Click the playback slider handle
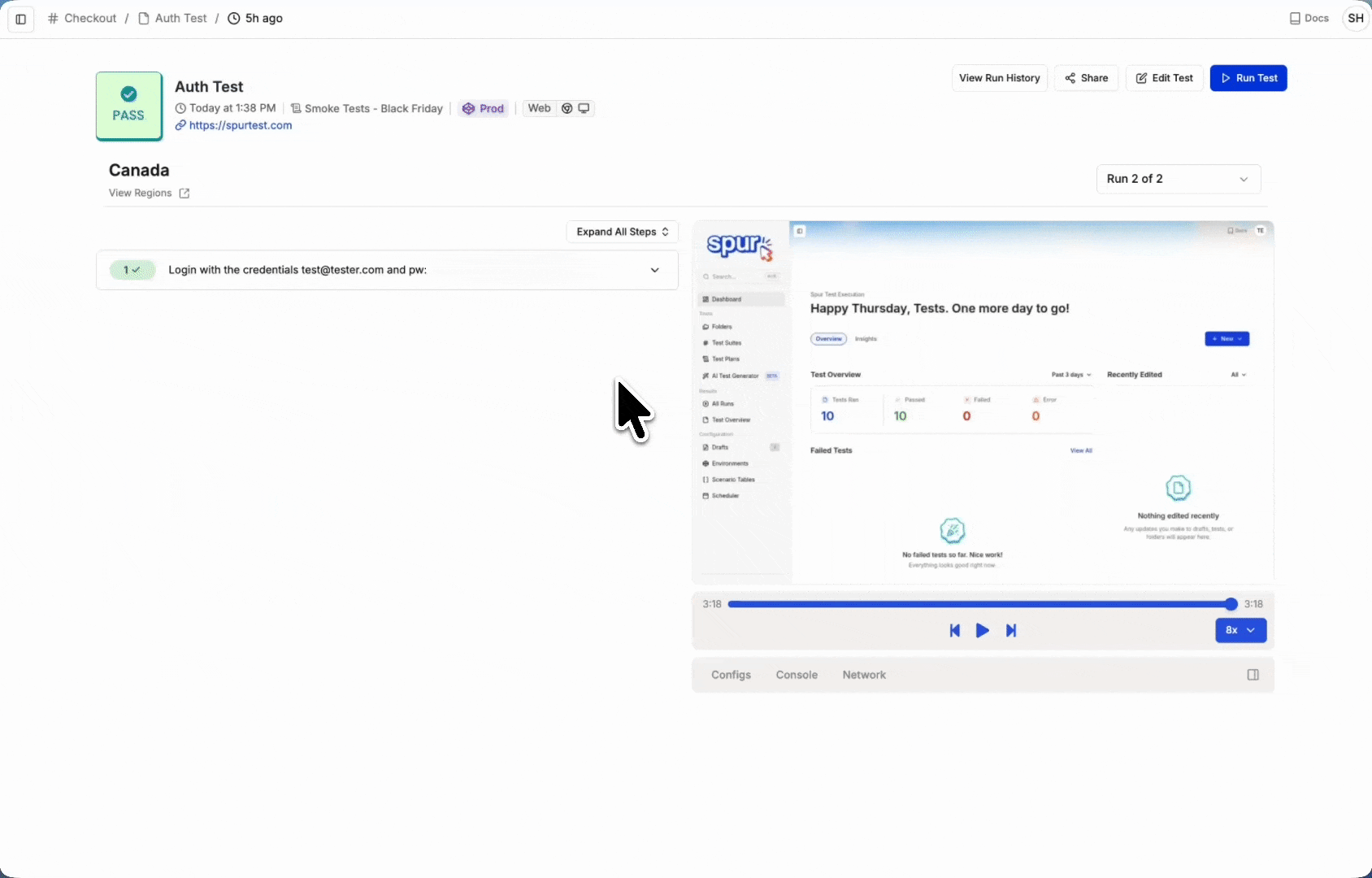Image resolution: width=1372 pixels, height=878 pixels. point(1231,604)
